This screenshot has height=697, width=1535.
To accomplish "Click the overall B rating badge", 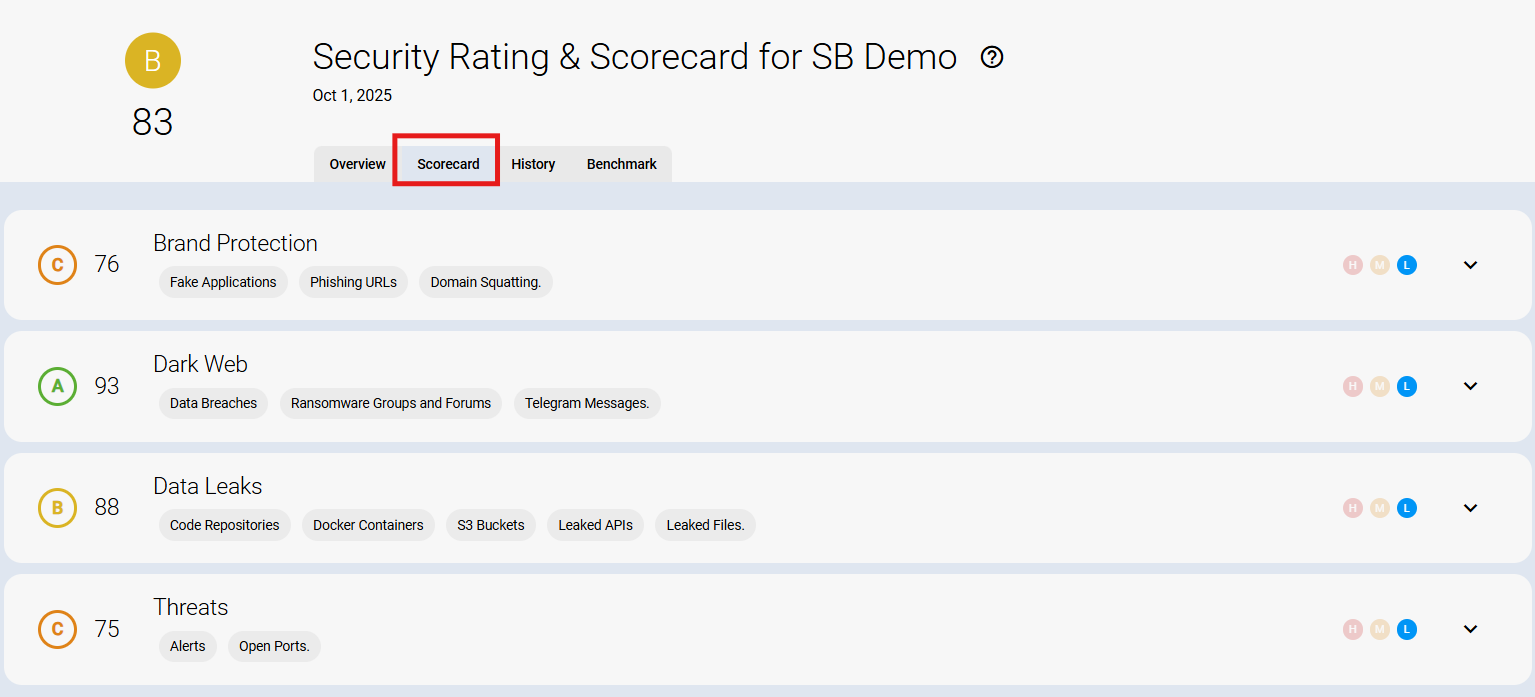I will (153, 60).
